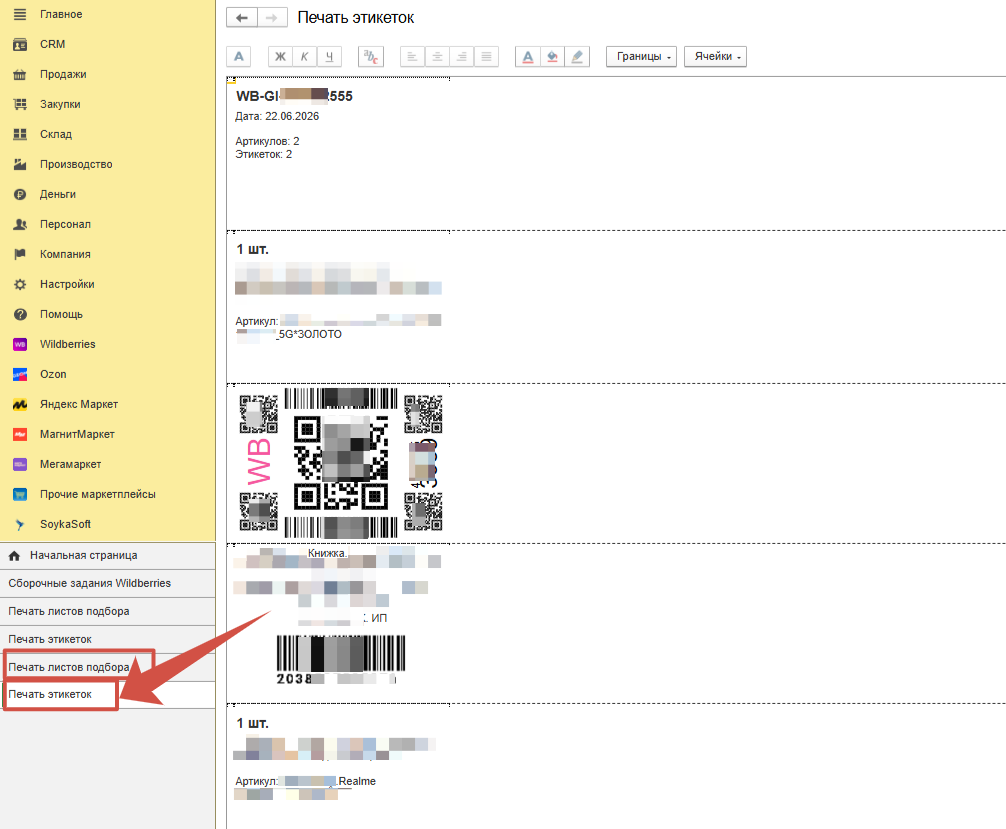This screenshot has height=829, width=1006.
Task: Align cell text to the right
Action: pyautogui.click(x=461, y=56)
